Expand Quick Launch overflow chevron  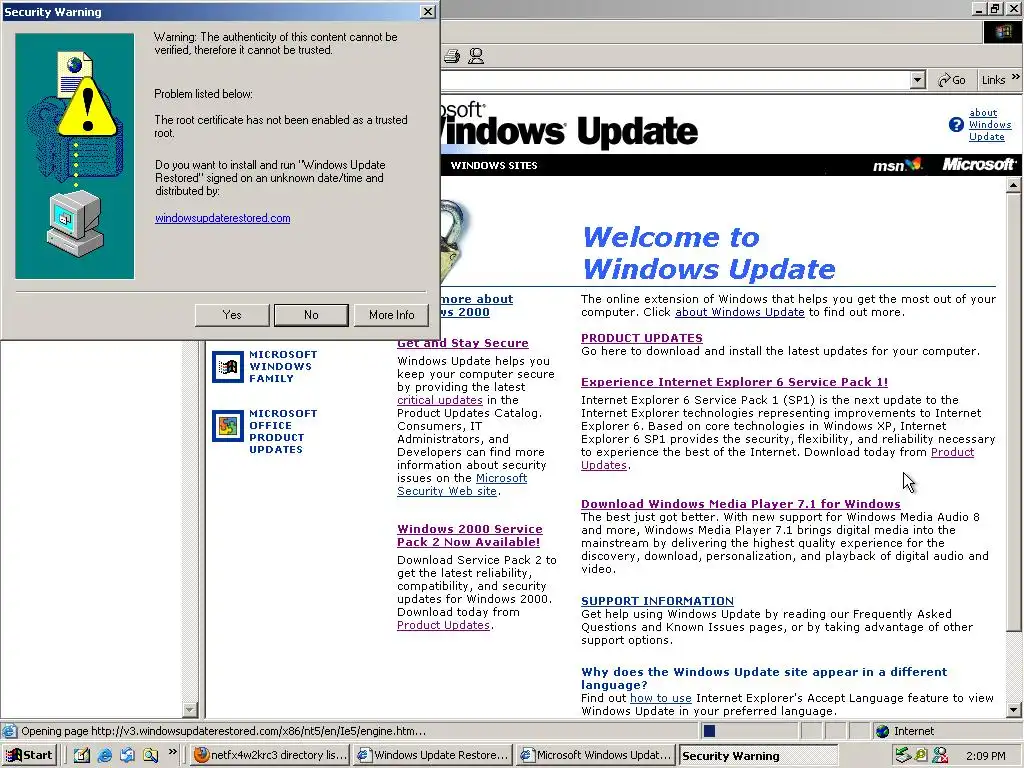172,752
